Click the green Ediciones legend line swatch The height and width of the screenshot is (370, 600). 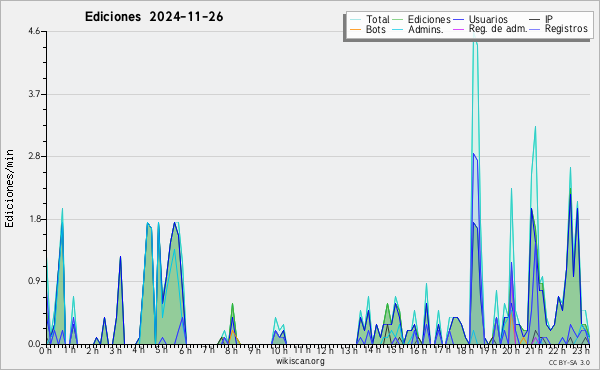pos(398,20)
